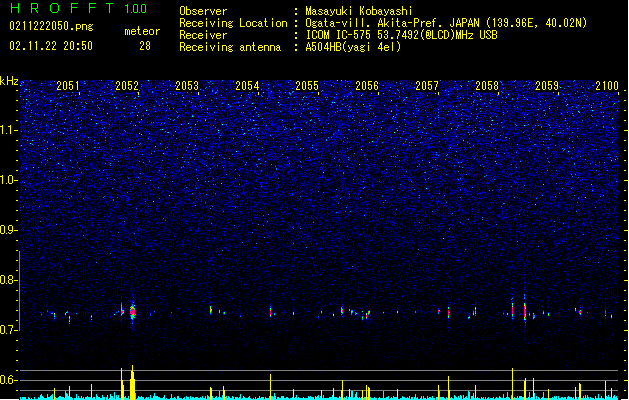Click the 2052 time marker
The image size is (629, 400).
point(127,86)
